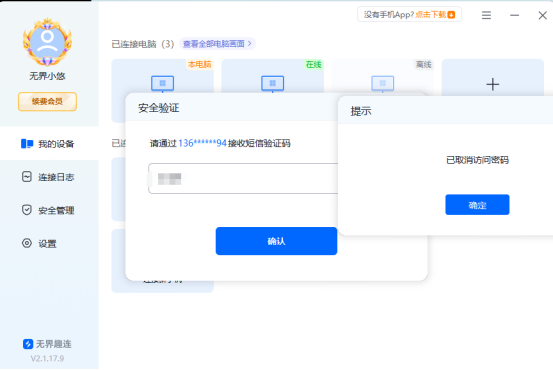The height and width of the screenshot is (370, 553).
Task: Click the plus icon to add a computer
Action: 493,84
